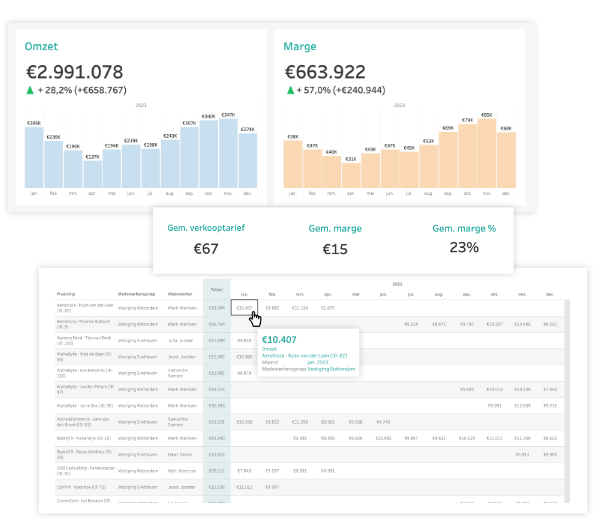Select the April bar in the Marge chart
The height and width of the screenshot is (531, 595).
pyautogui.click(x=351, y=175)
